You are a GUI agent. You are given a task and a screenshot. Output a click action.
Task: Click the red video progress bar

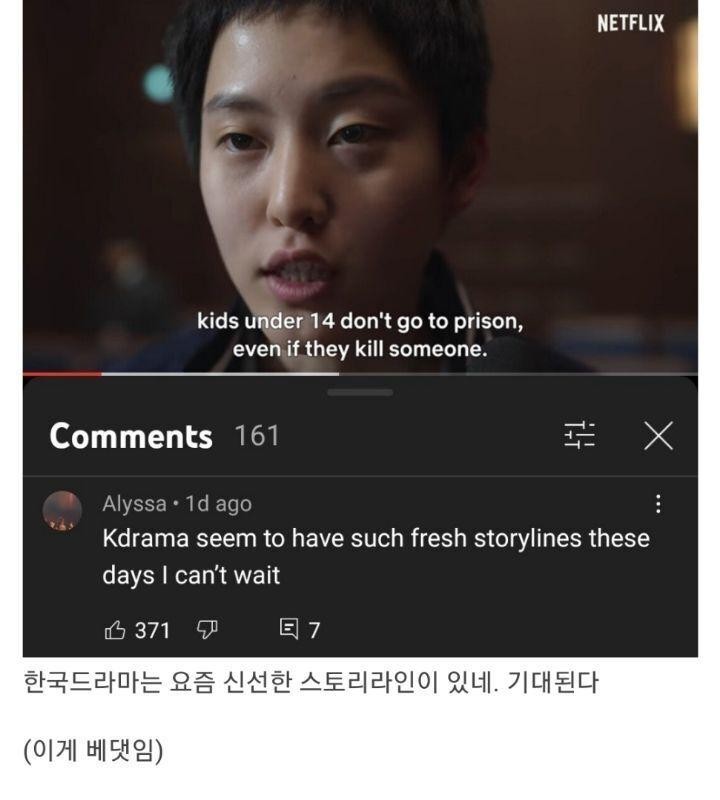click(62, 374)
